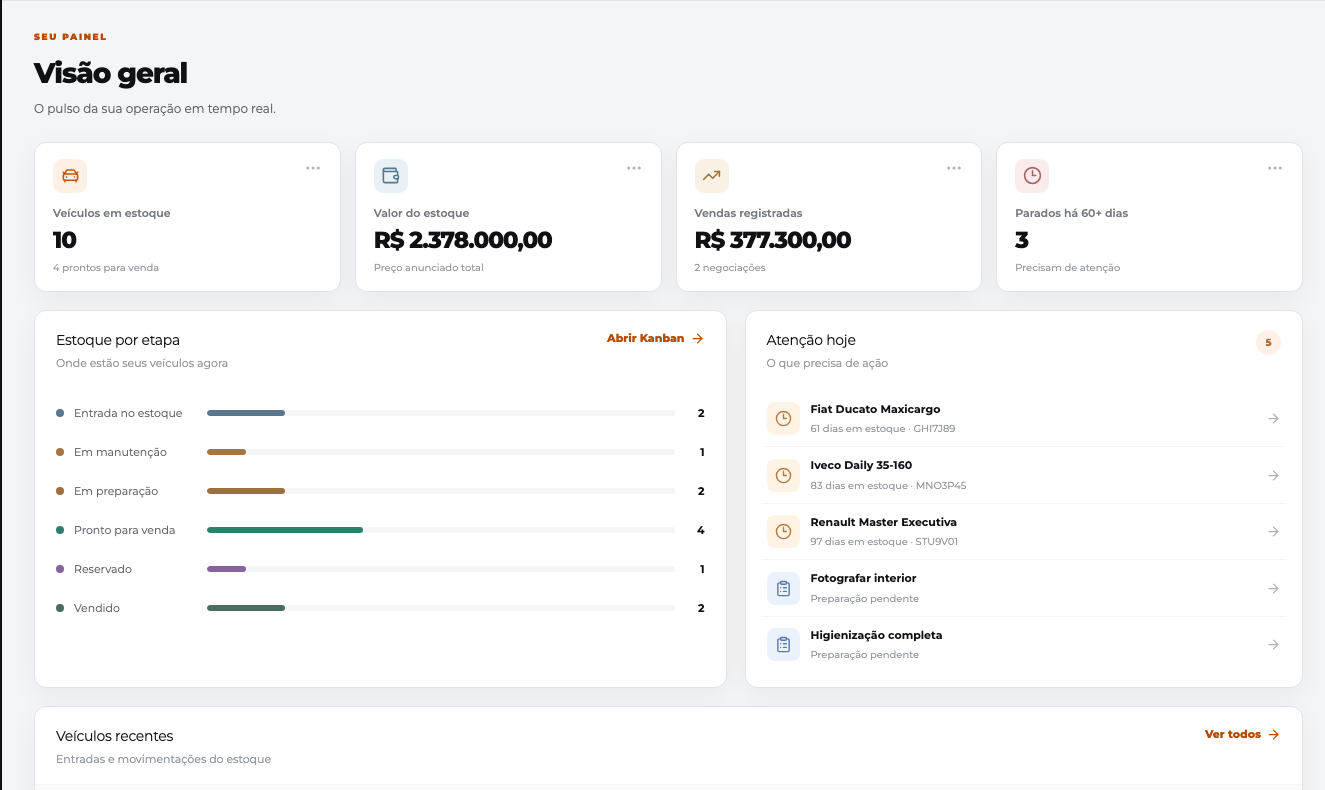Viewport: 1325px width, 790px height.
Task: Click the Veículos recentes heading
Action: click(115, 736)
